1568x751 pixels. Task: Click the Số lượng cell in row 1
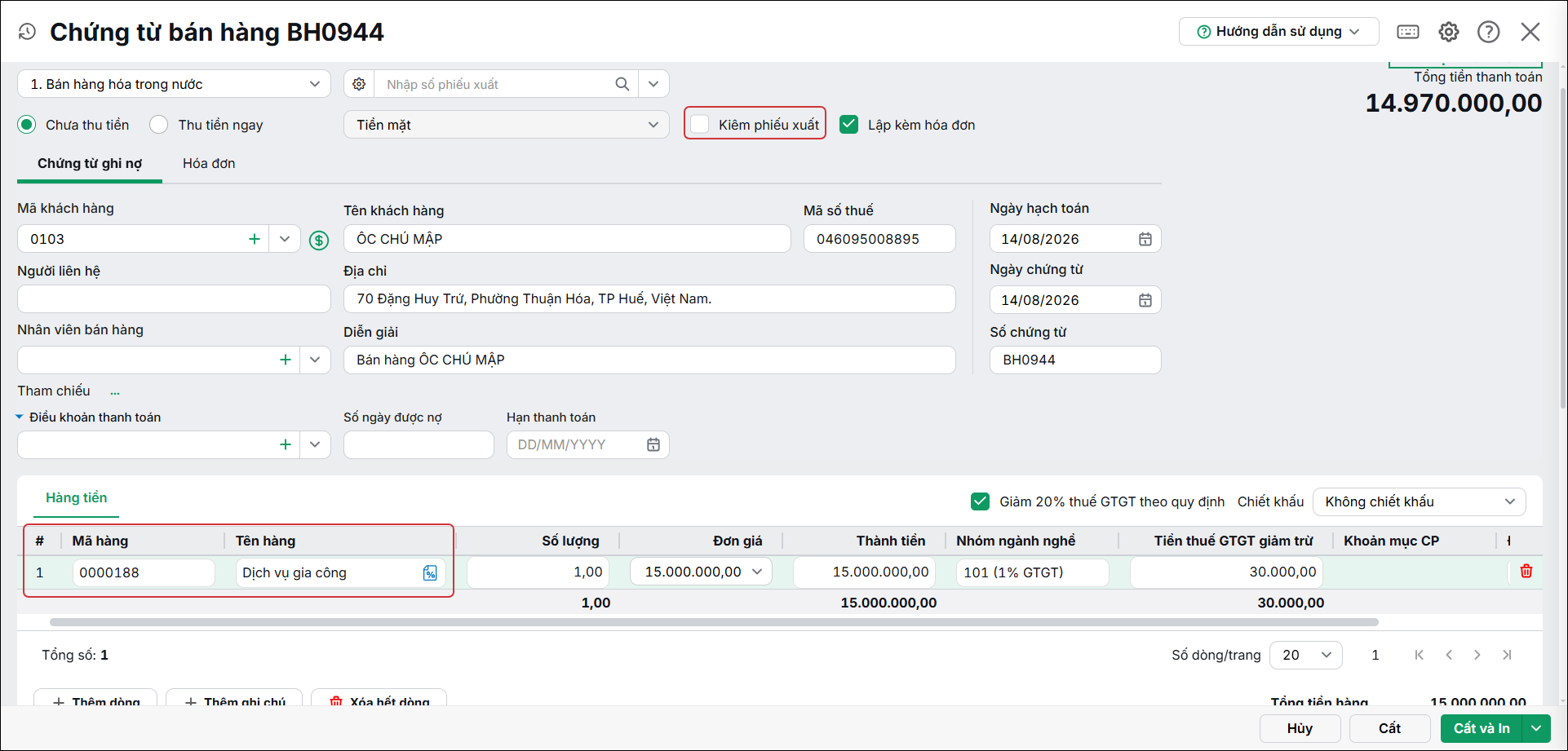pos(538,572)
